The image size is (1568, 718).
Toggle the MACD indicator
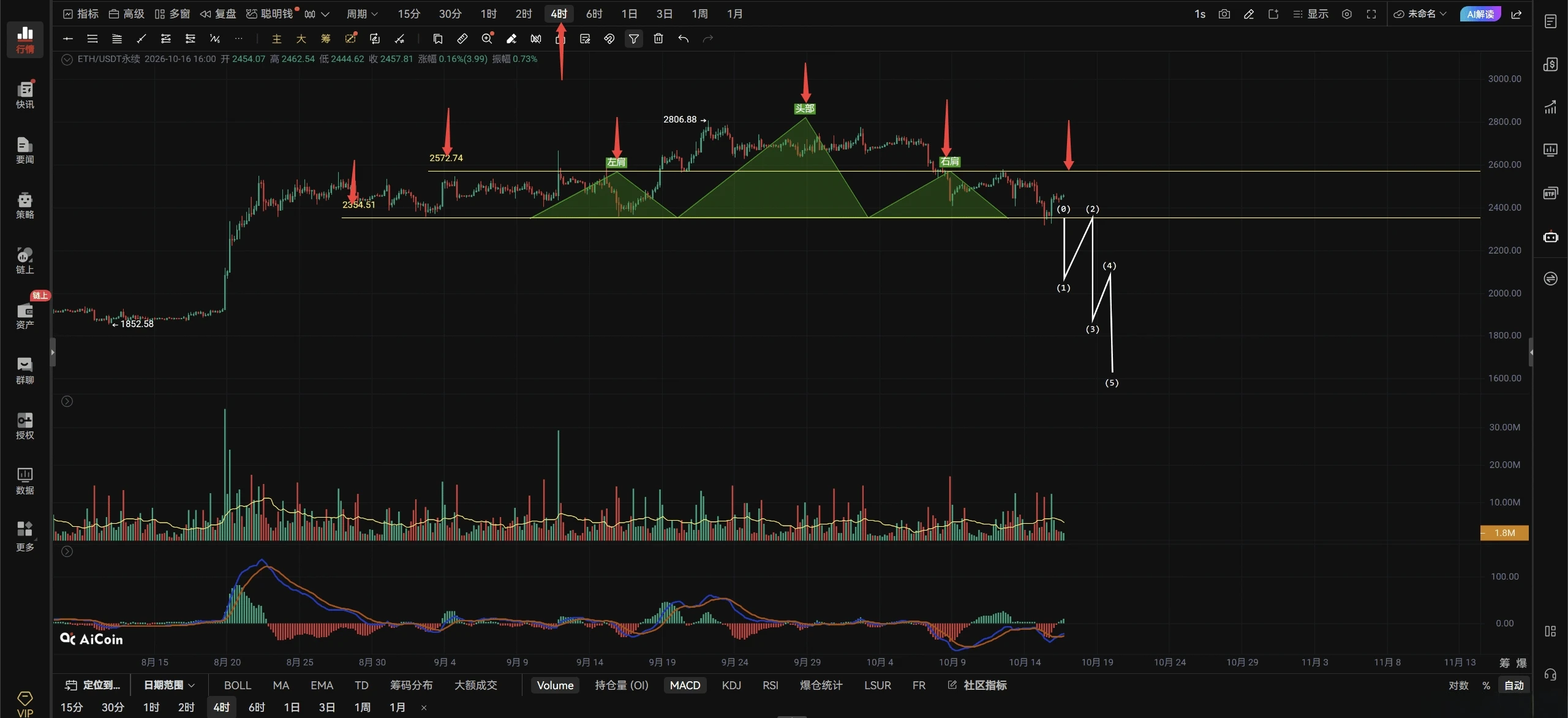point(685,685)
